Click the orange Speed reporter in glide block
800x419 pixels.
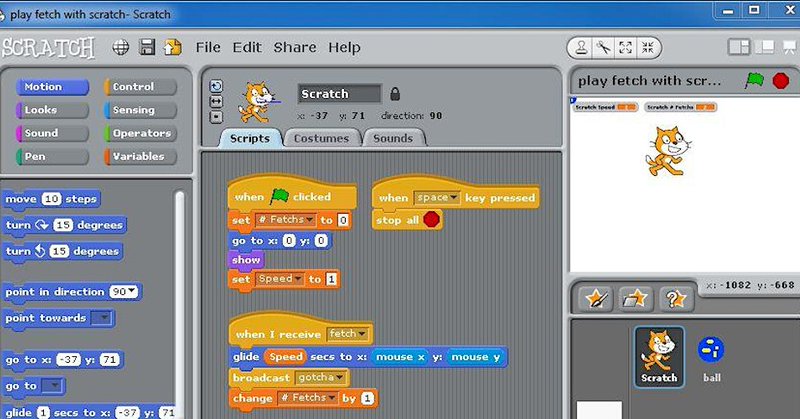click(x=285, y=357)
